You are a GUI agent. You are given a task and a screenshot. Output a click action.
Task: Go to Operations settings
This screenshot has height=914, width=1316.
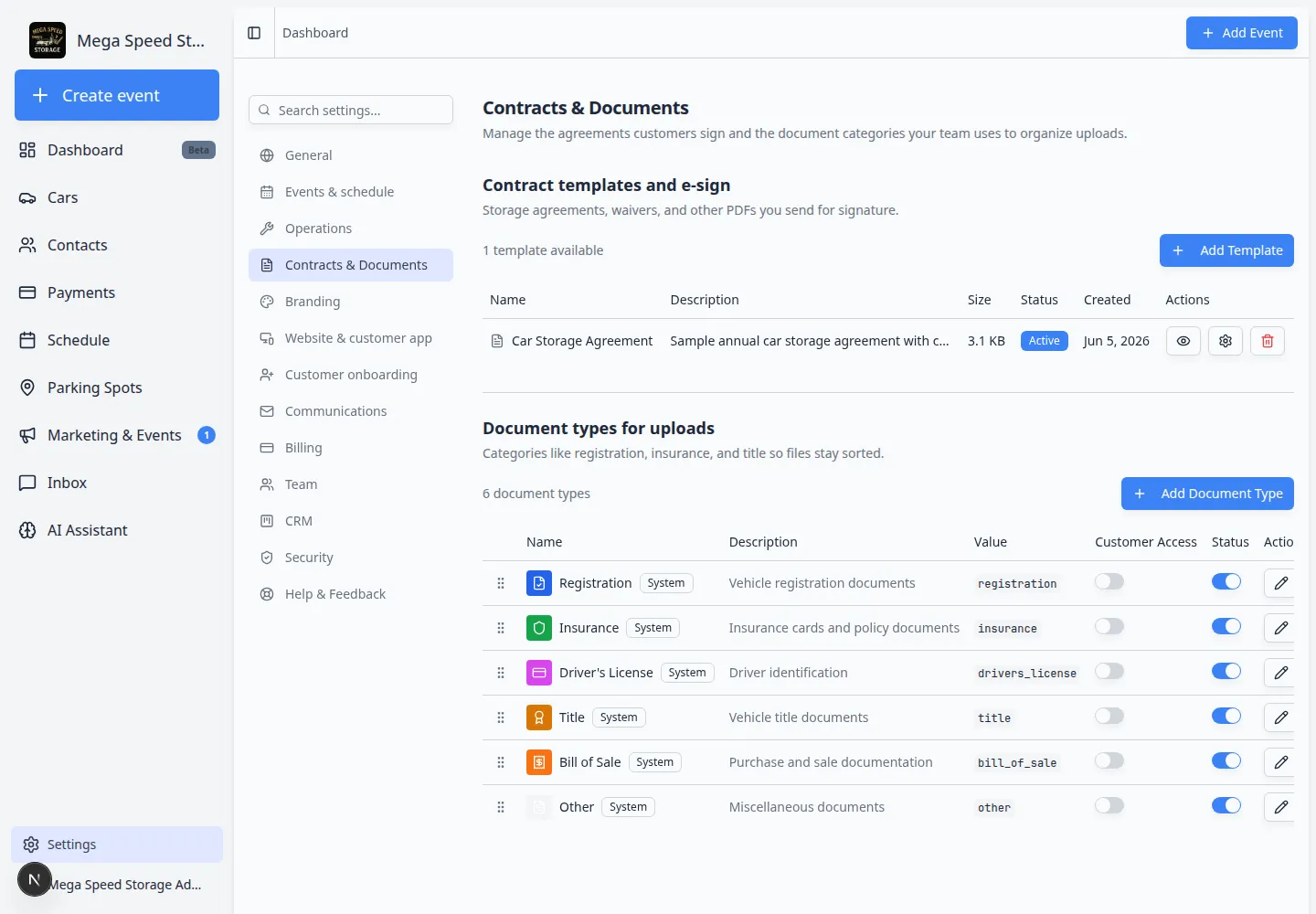coord(351,228)
